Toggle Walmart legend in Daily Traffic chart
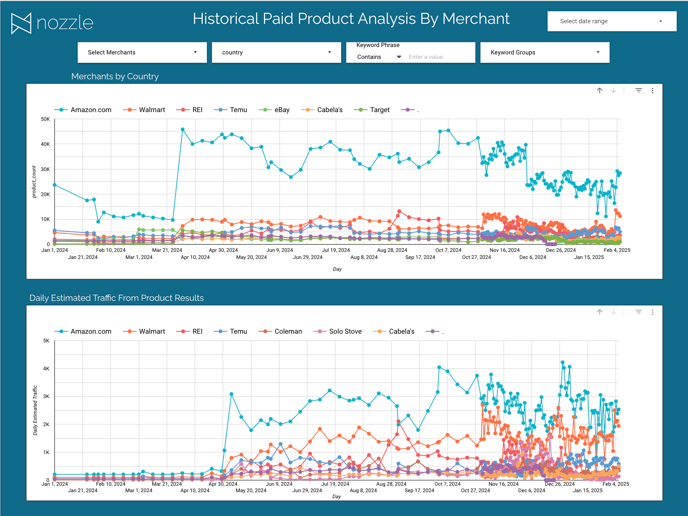Screen dimensions: 688x516 pyautogui.click(x=144, y=331)
